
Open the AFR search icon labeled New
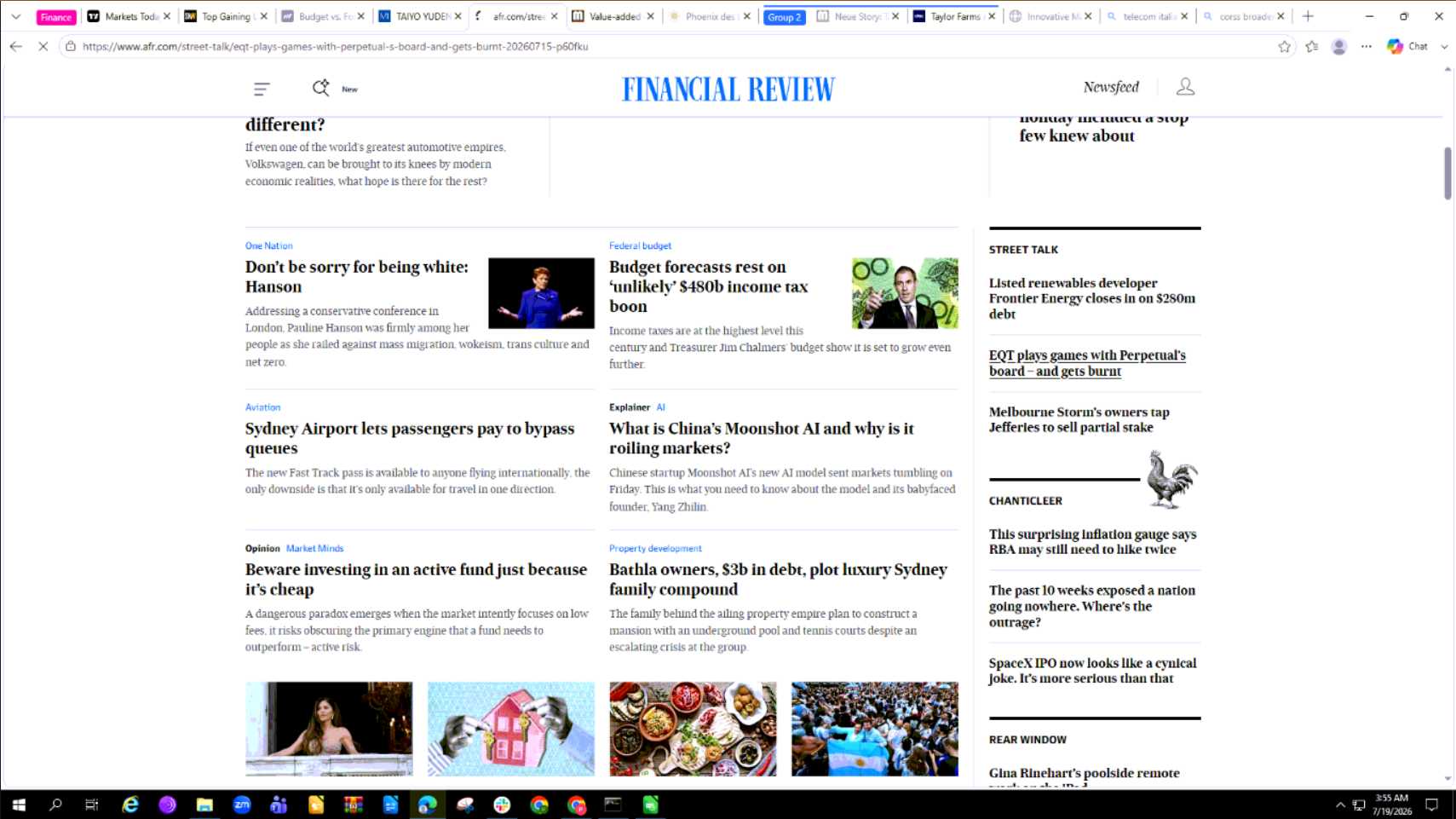pyautogui.click(x=321, y=88)
